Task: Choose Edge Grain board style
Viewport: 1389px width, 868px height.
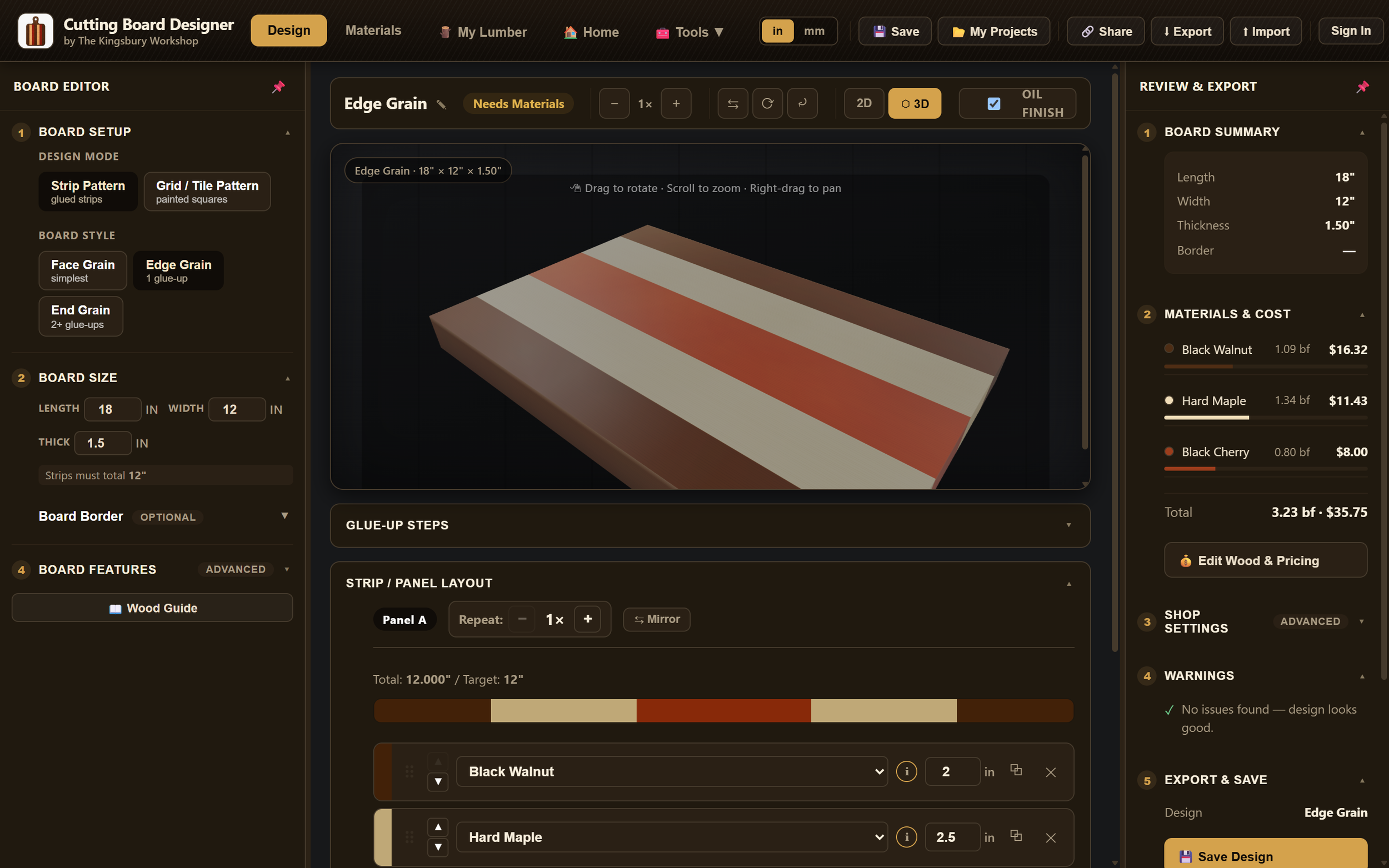Action: [x=178, y=270]
